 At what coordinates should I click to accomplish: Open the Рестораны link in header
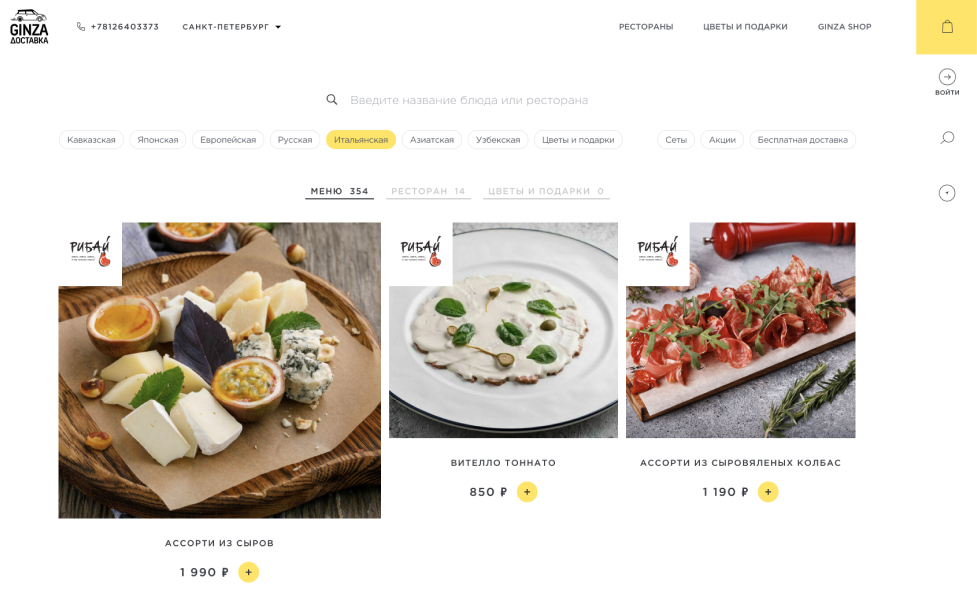tap(646, 27)
